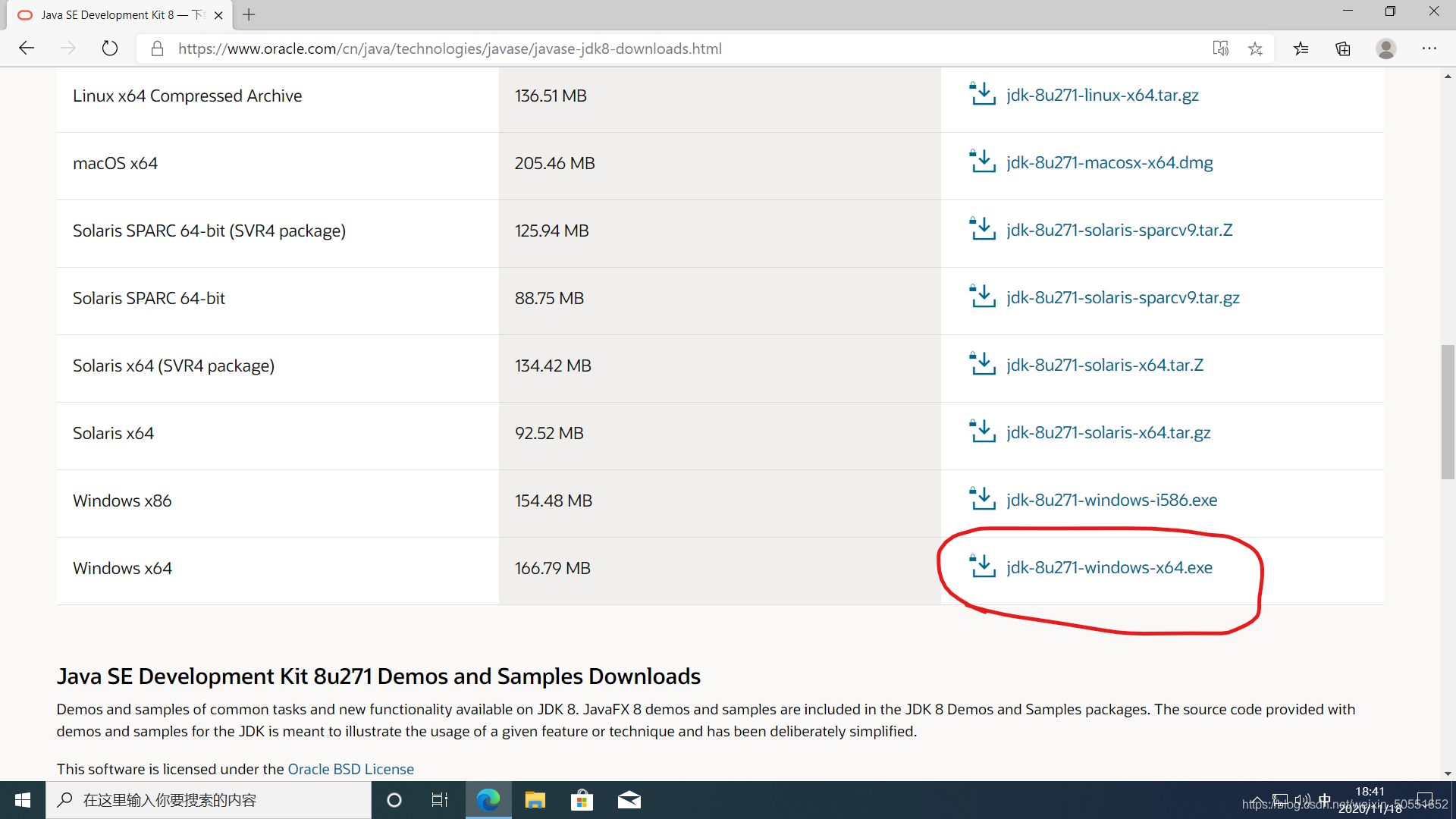The width and height of the screenshot is (1456, 819).
Task: Click the Linux x64 Compressed Archive label
Action: [x=187, y=96]
